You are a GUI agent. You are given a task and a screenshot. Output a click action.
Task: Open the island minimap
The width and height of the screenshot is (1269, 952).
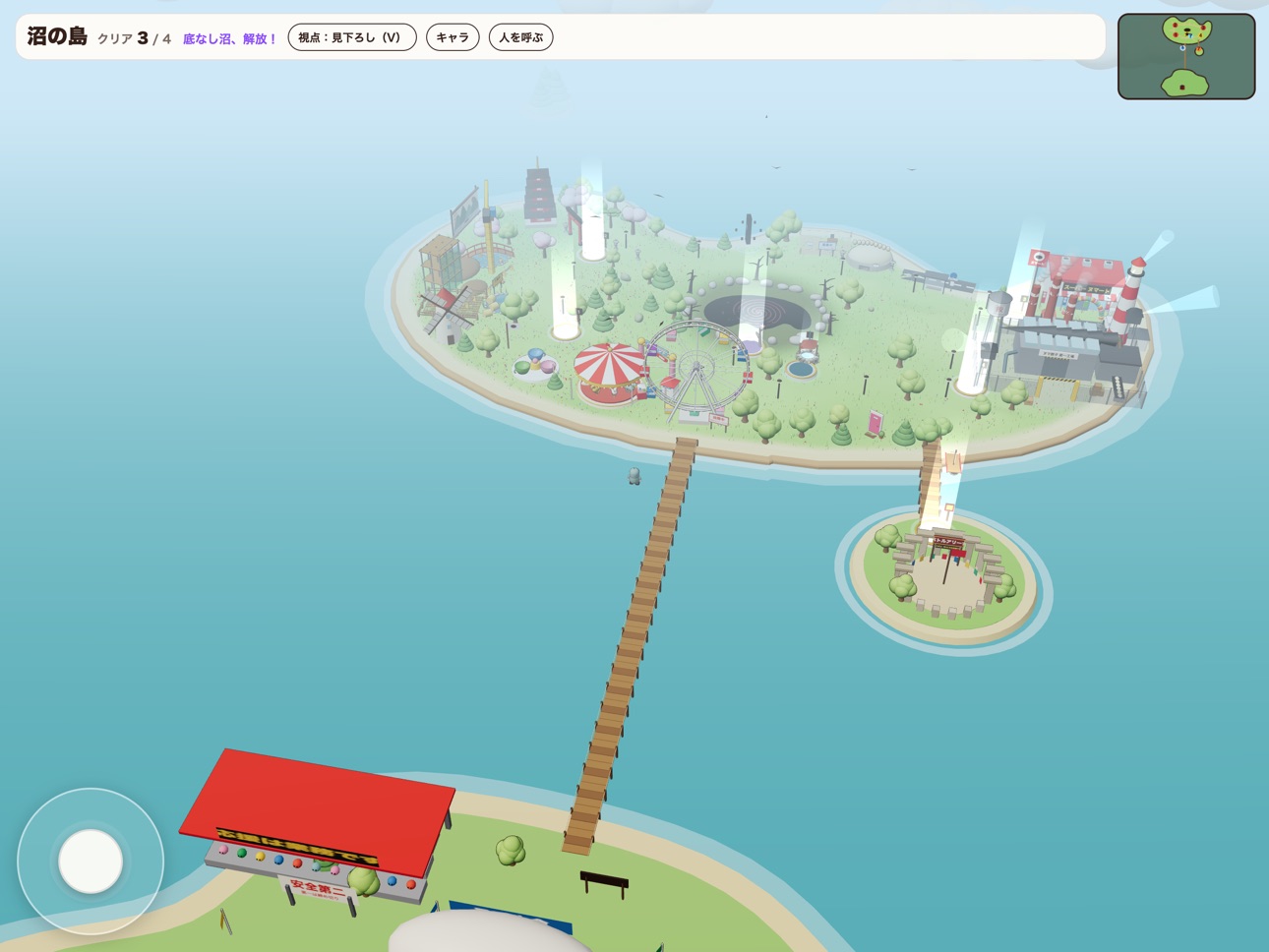point(1186,56)
